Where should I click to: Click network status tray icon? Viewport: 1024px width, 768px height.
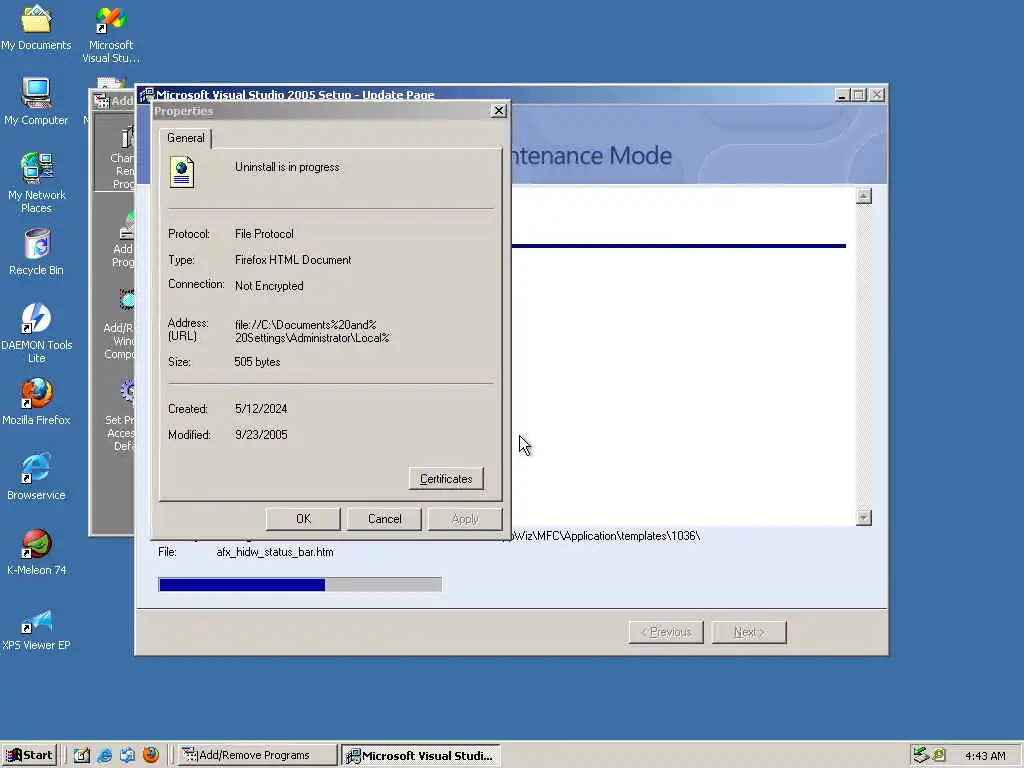click(x=921, y=755)
